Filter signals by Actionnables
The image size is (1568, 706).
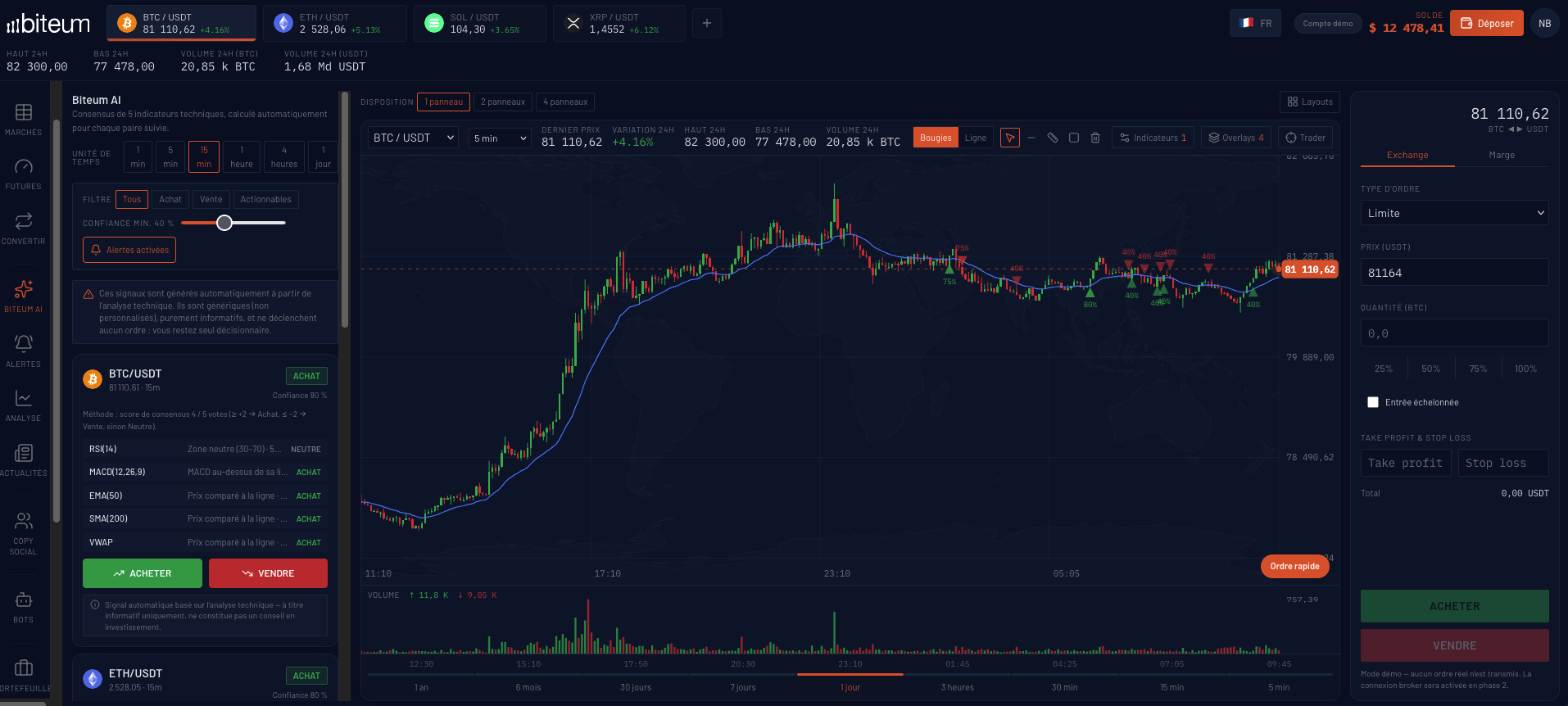tap(265, 199)
